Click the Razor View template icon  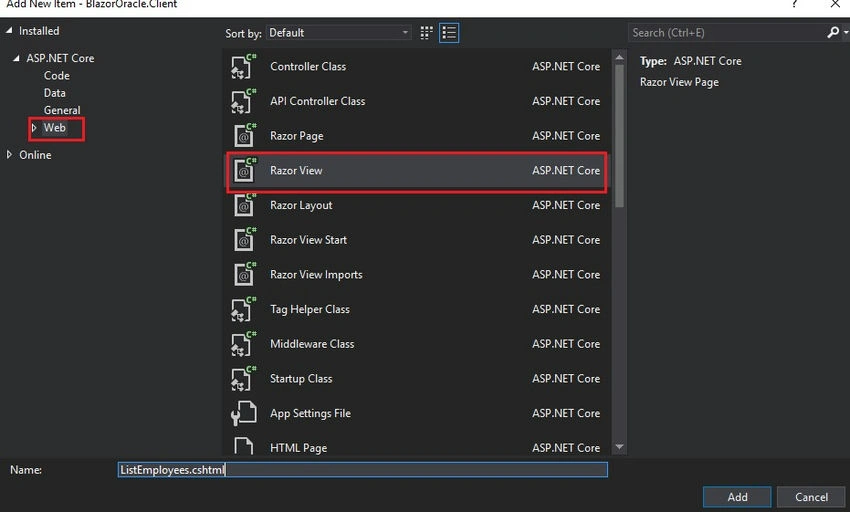(244, 170)
